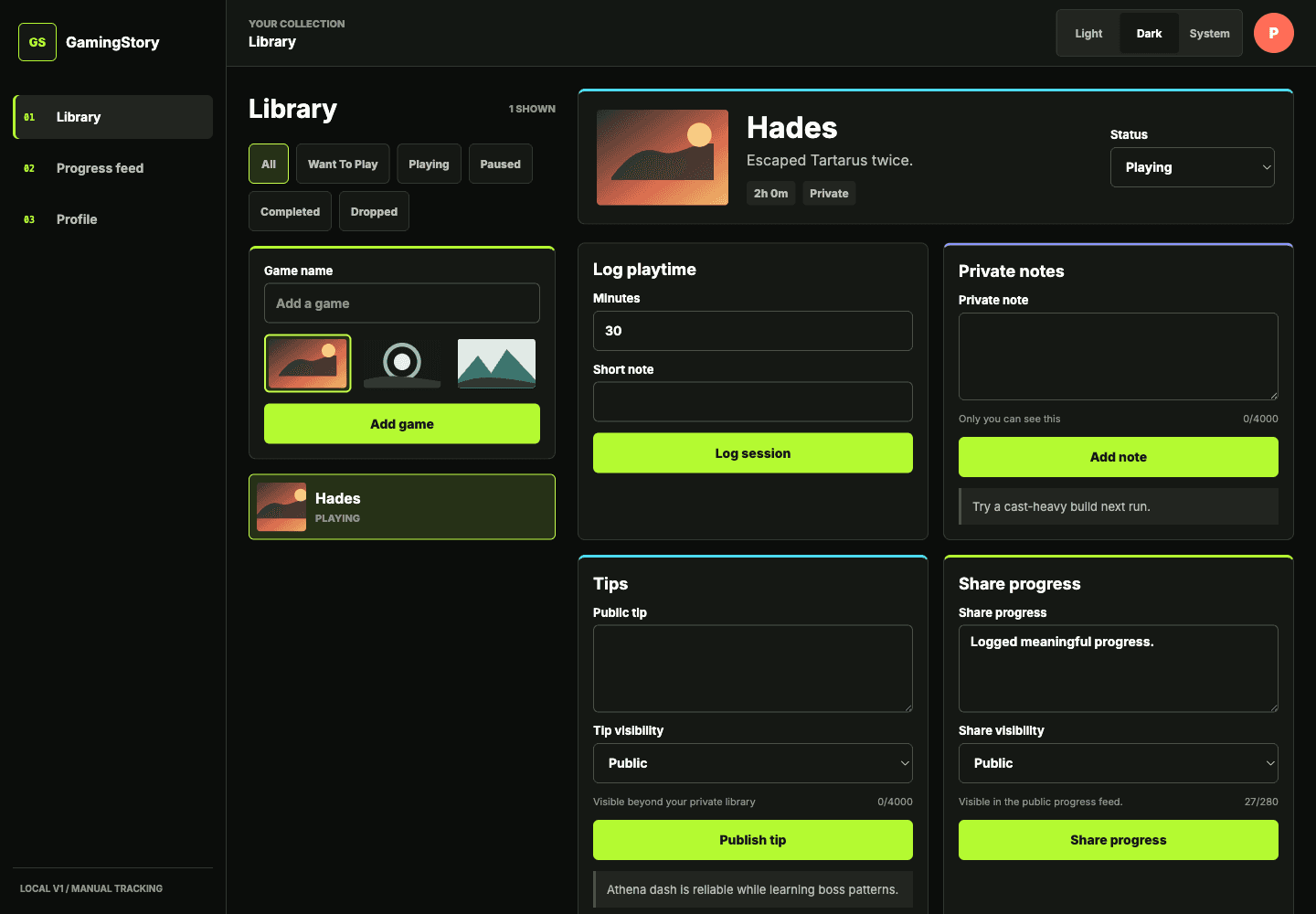Go to Progress feed page
Screen dimensions: 1316x914
point(113,168)
